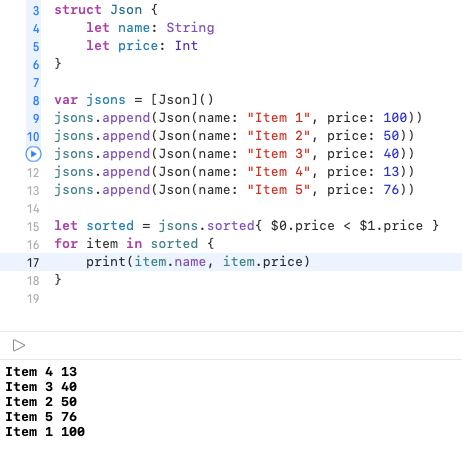Viewport: 462px width, 453px height.
Task: Click the sorted closure '$0.price < $1.price'
Action: pos(347,226)
